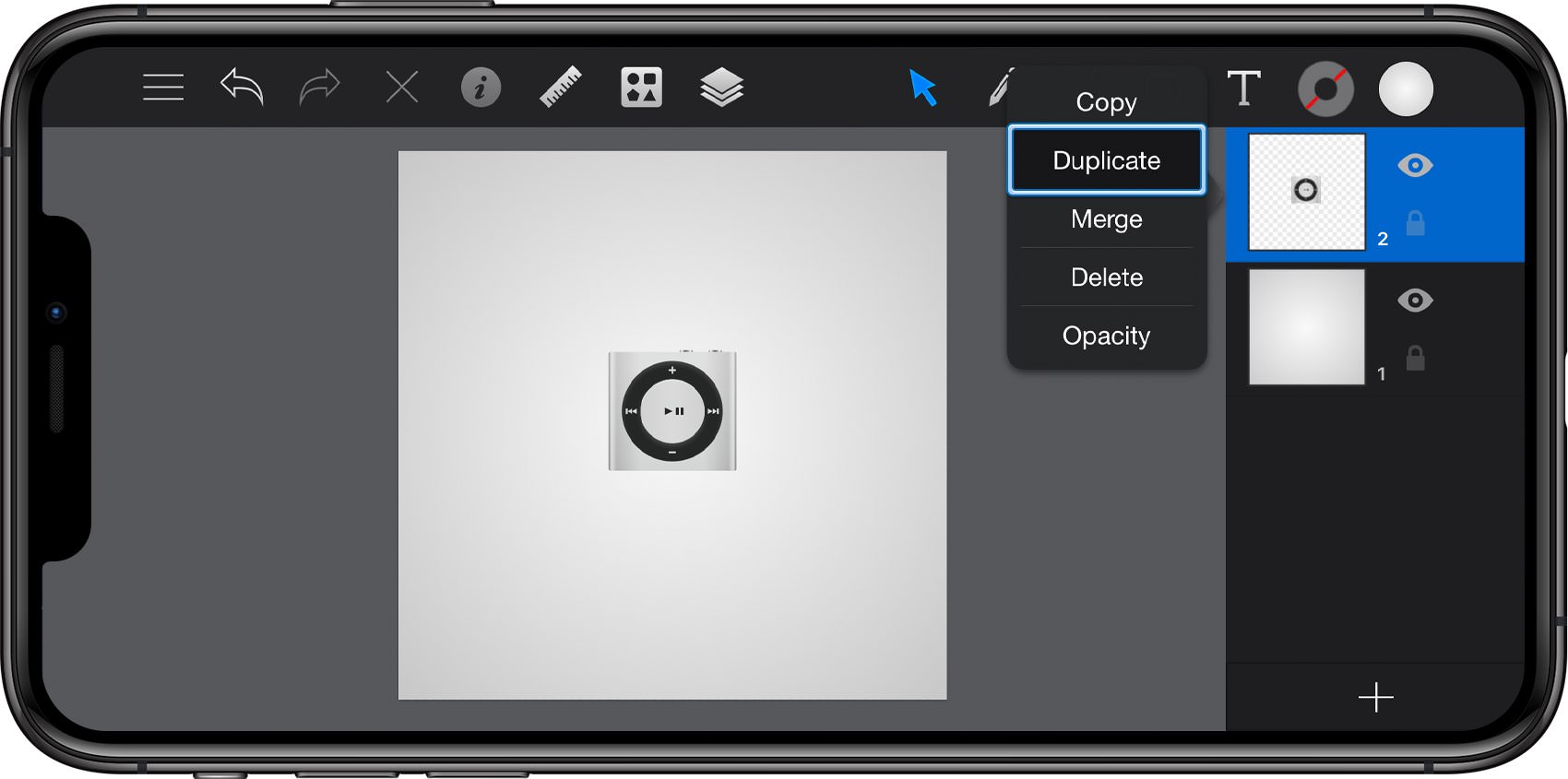This screenshot has height=779, width=1568.
Task: Select Delete in the layer menu
Action: tap(1107, 277)
